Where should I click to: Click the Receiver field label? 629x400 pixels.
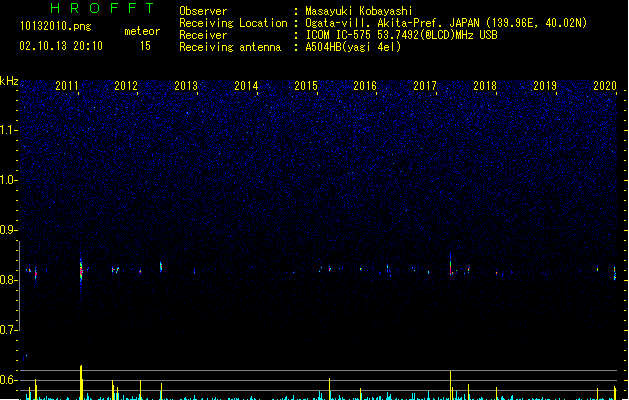(x=203, y=35)
